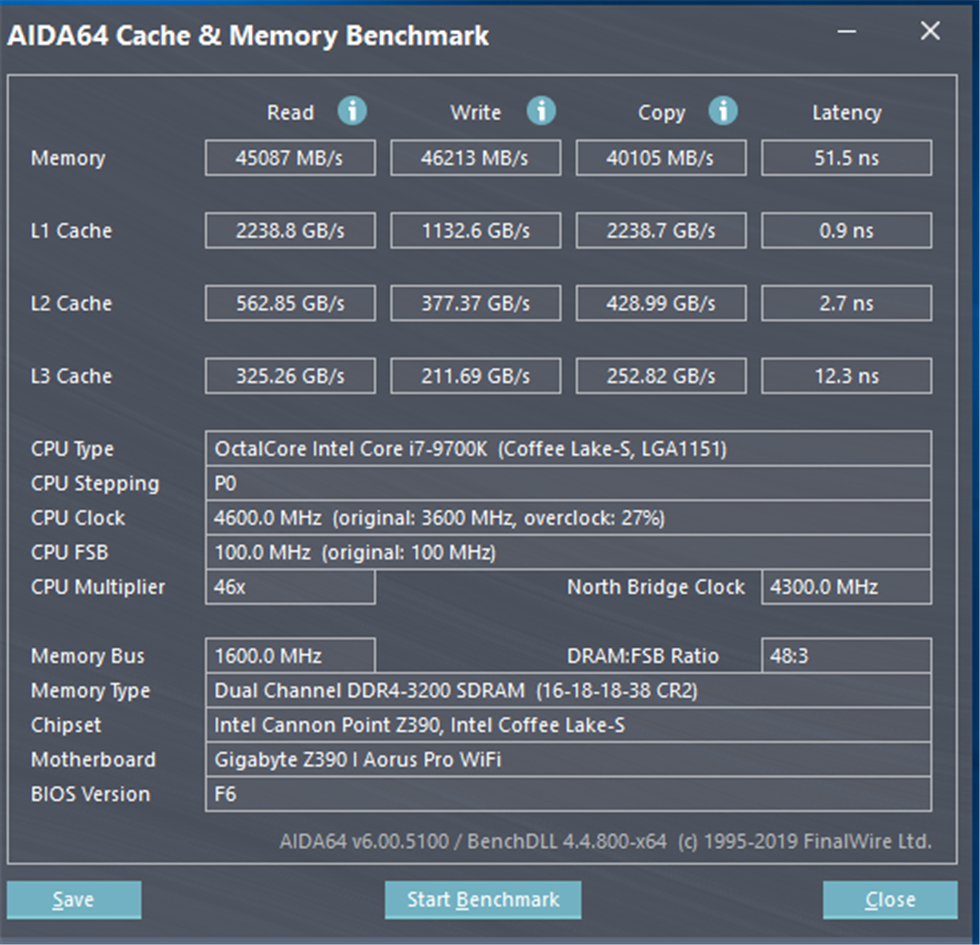Click the CPU FSB 100.0 MHz field

click(x=568, y=552)
